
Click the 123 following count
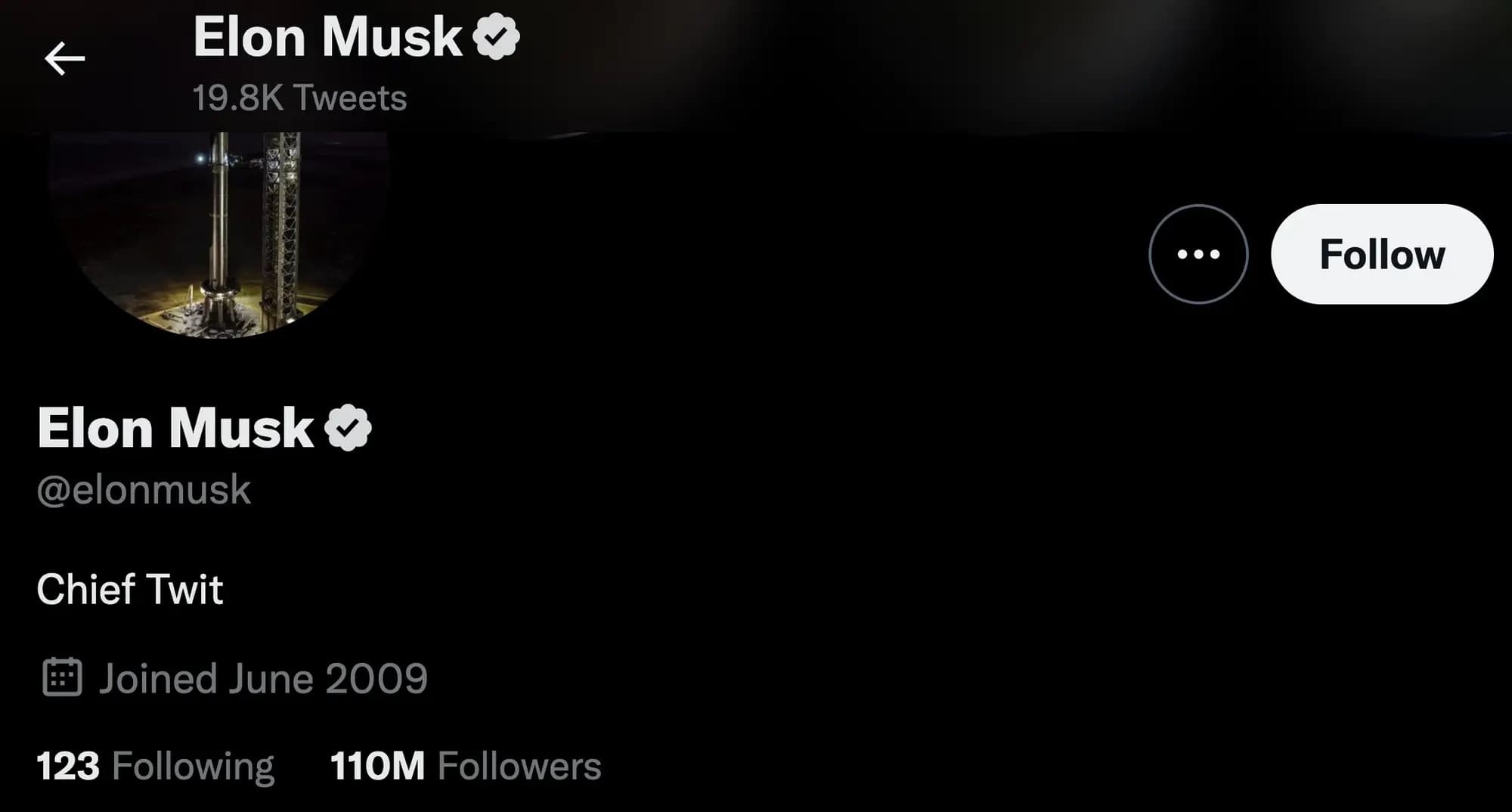[68, 766]
